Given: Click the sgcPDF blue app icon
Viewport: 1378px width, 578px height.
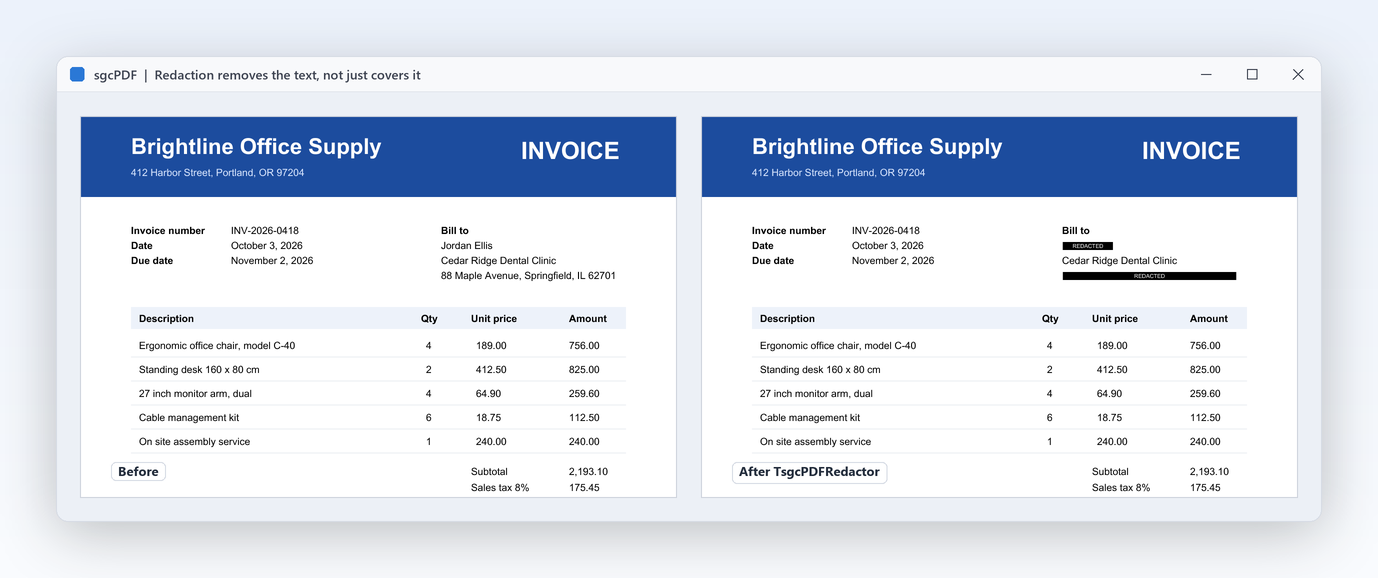Looking at the screenshot, I should 77,74.
